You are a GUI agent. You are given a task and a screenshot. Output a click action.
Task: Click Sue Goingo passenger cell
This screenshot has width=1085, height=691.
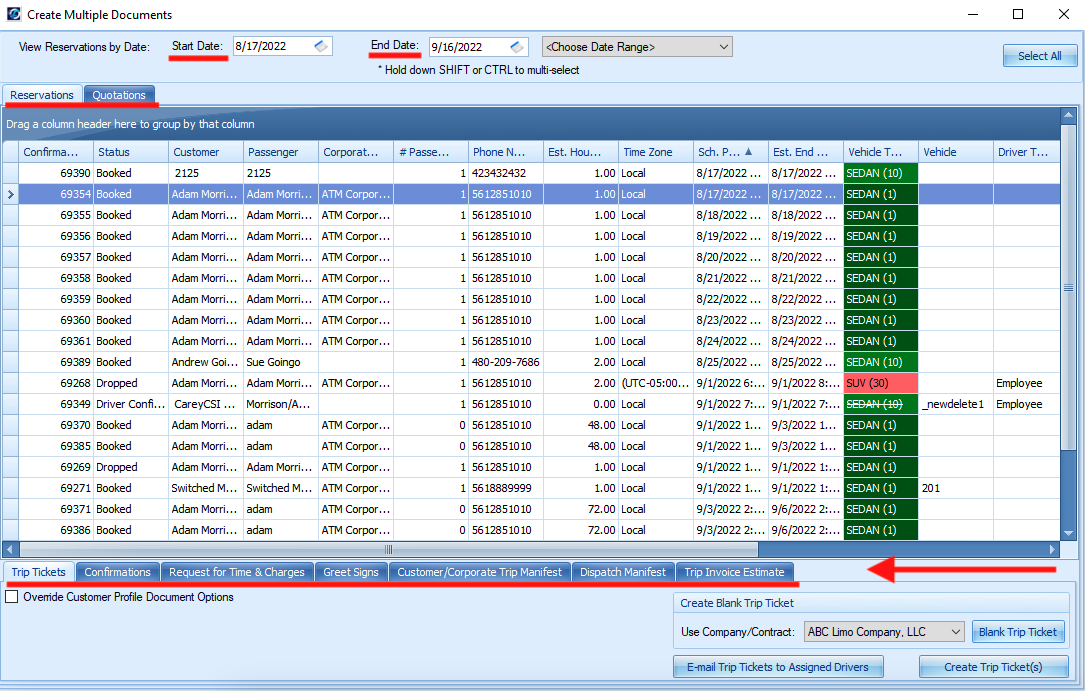click(x=280, y=362)
